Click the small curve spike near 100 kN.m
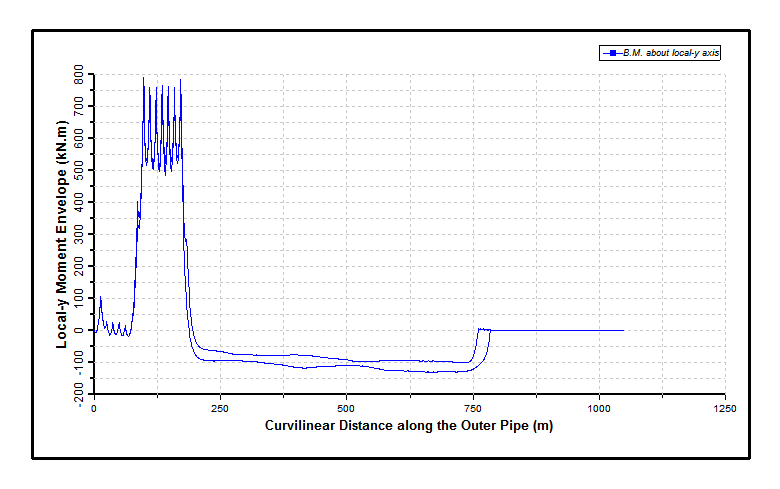This screenshot has height=489, width=780. click(100, 297)
